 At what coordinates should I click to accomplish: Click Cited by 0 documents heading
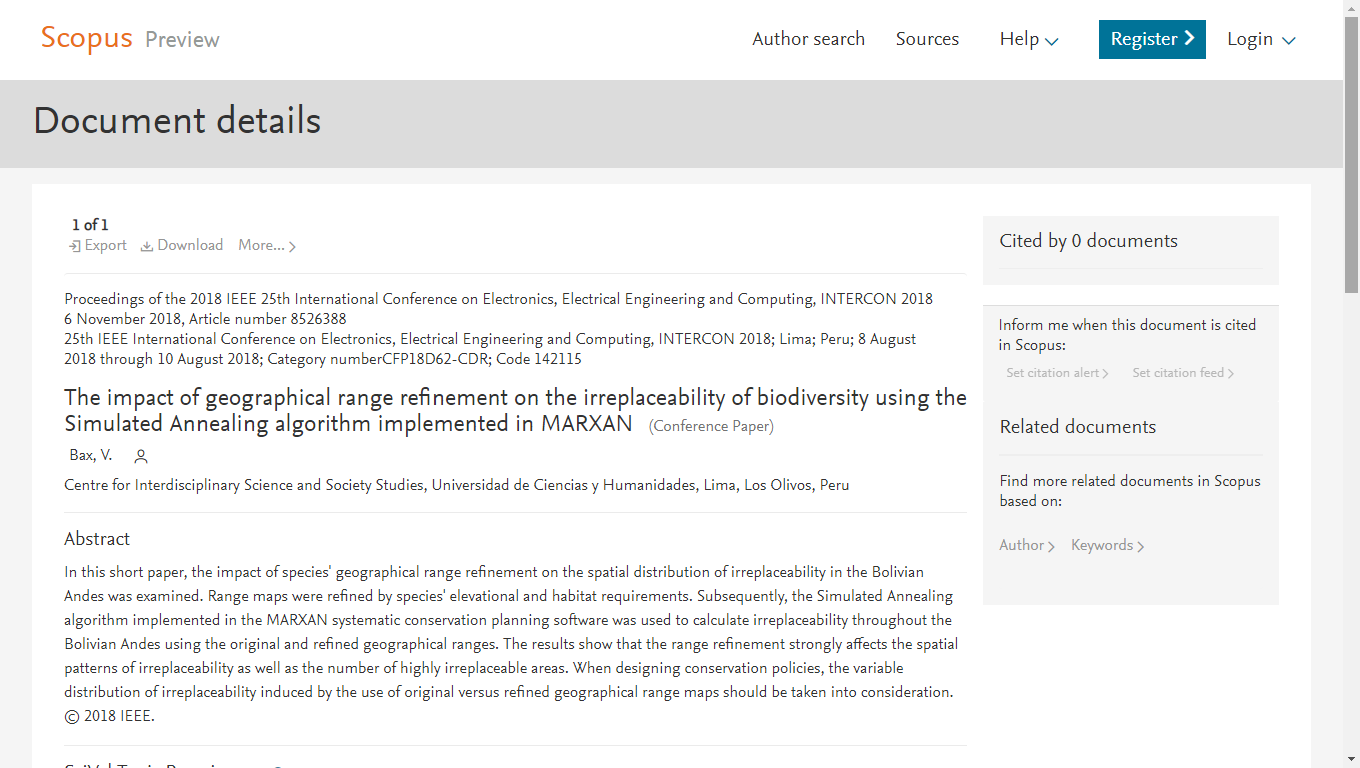(x=1089, y=241)
